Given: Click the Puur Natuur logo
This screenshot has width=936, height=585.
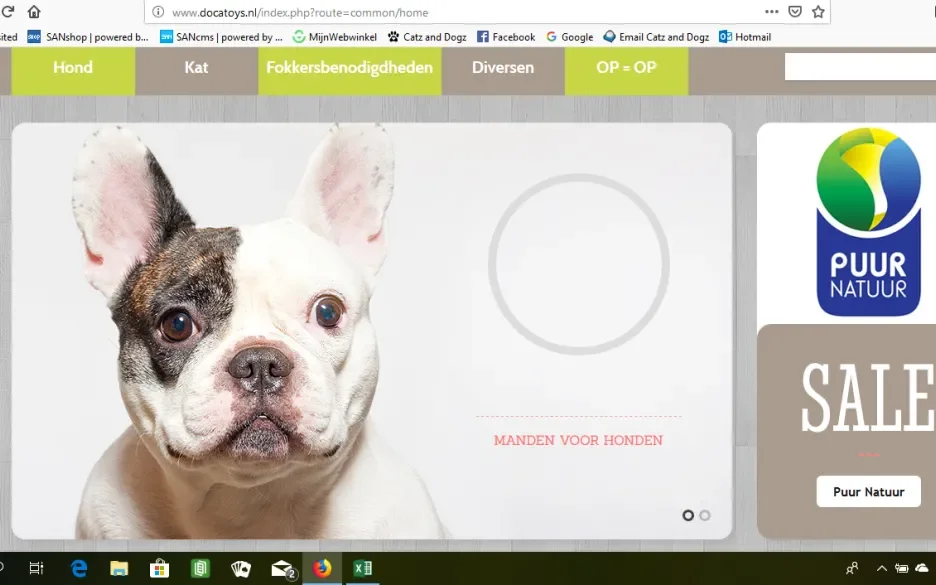Looking at the screenshot, I should (869, 221).
